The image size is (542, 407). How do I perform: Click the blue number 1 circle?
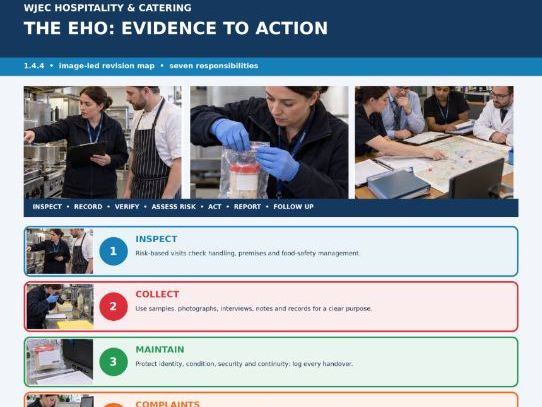tap(113, 251)
